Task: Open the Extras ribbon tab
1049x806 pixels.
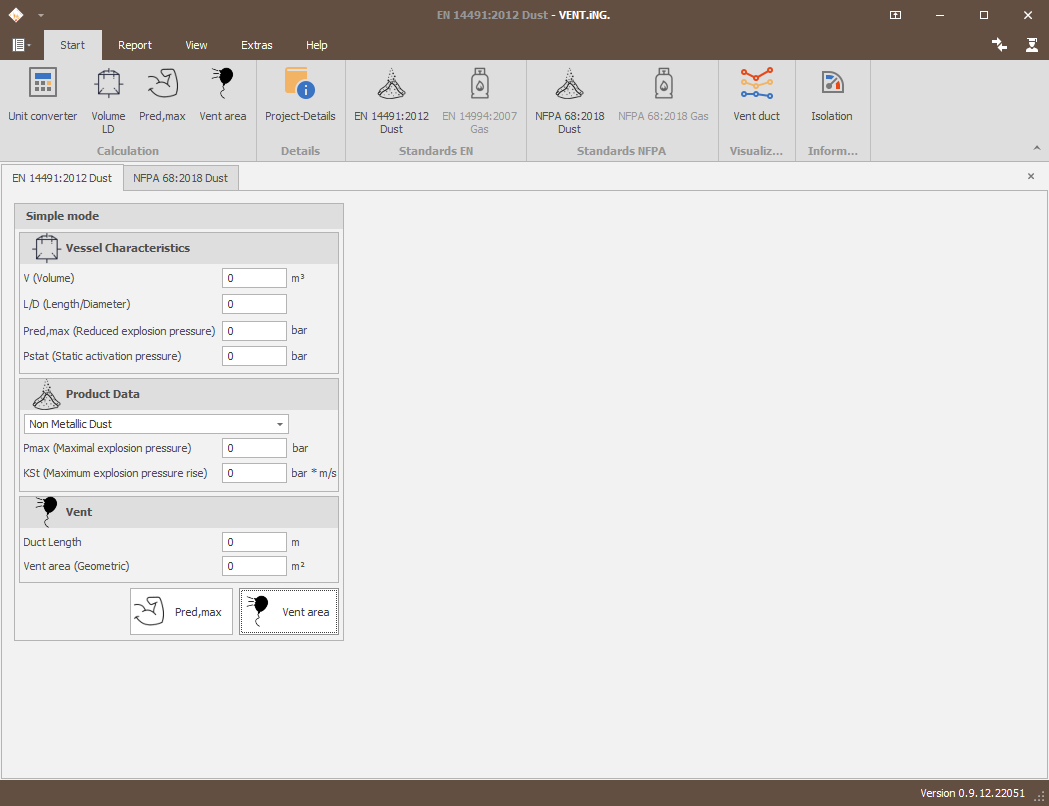Action: 256,45
